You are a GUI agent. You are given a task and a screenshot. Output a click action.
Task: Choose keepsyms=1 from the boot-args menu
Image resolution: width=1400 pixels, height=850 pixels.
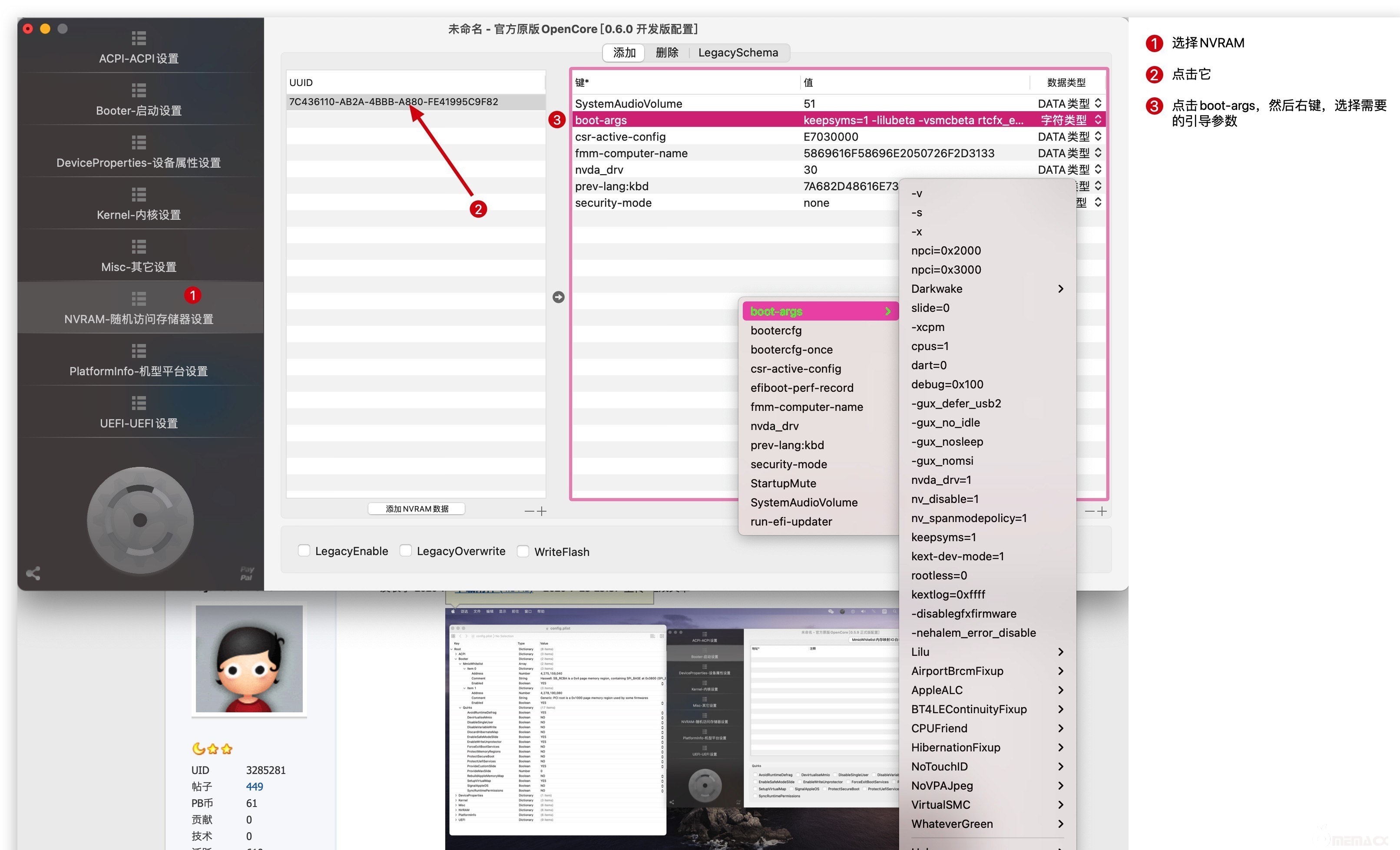[944, 537]
